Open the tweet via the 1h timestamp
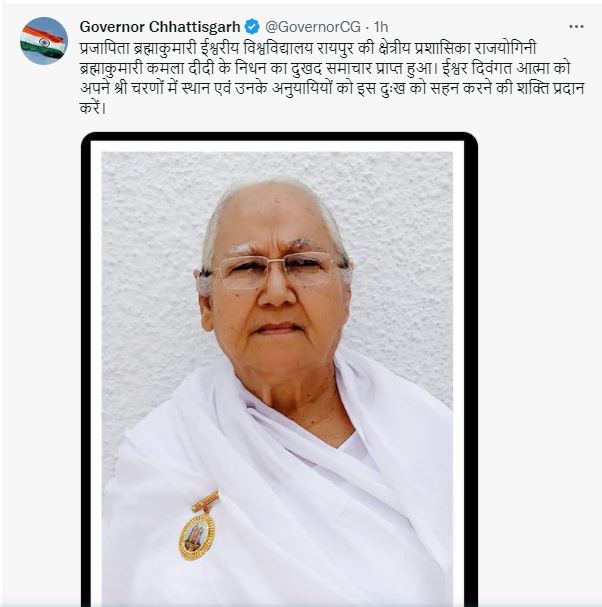The image size is (602, 607). point(381,27)
